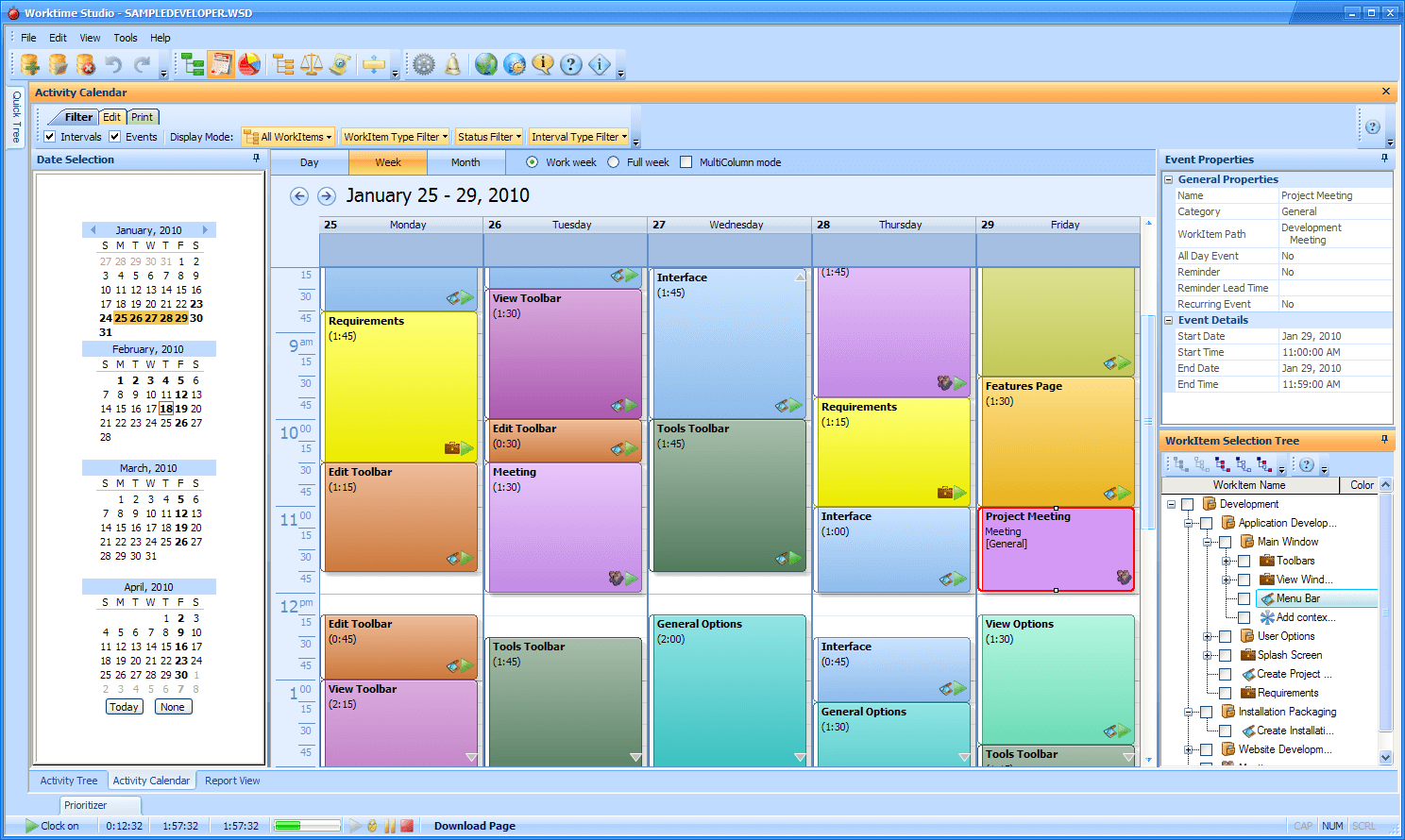Image resolution: width=1405 pixels, height=840 pixels.
Task: Select the Activity Calendar icon in the toolbar
Action: tap(220, 64)
